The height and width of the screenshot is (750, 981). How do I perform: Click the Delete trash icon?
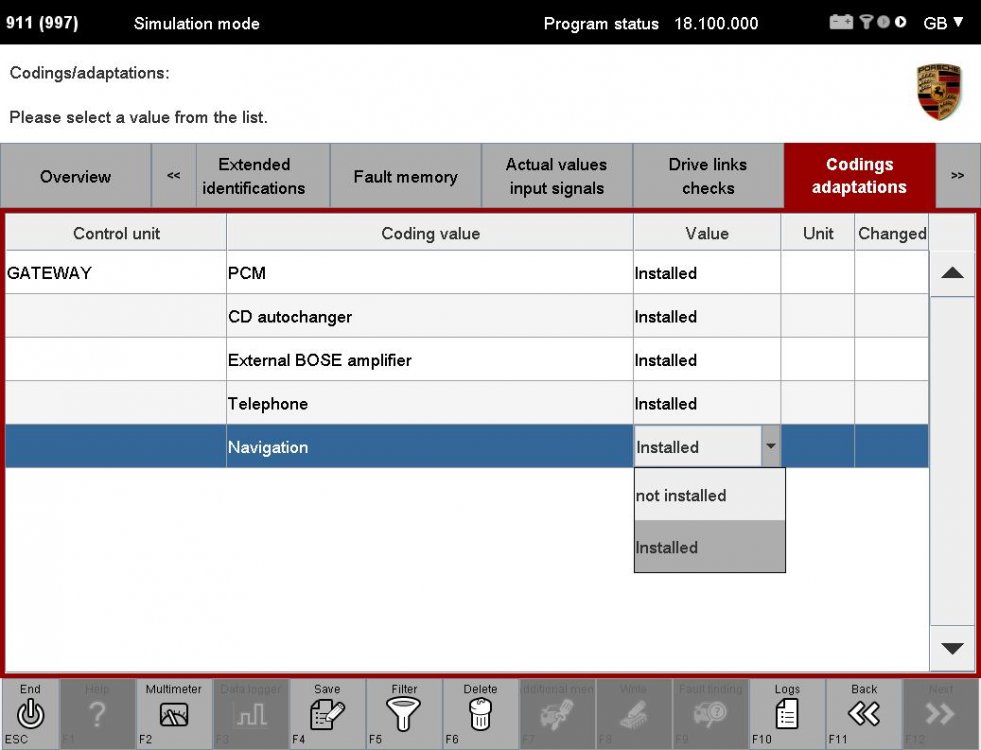click(480, 713)
